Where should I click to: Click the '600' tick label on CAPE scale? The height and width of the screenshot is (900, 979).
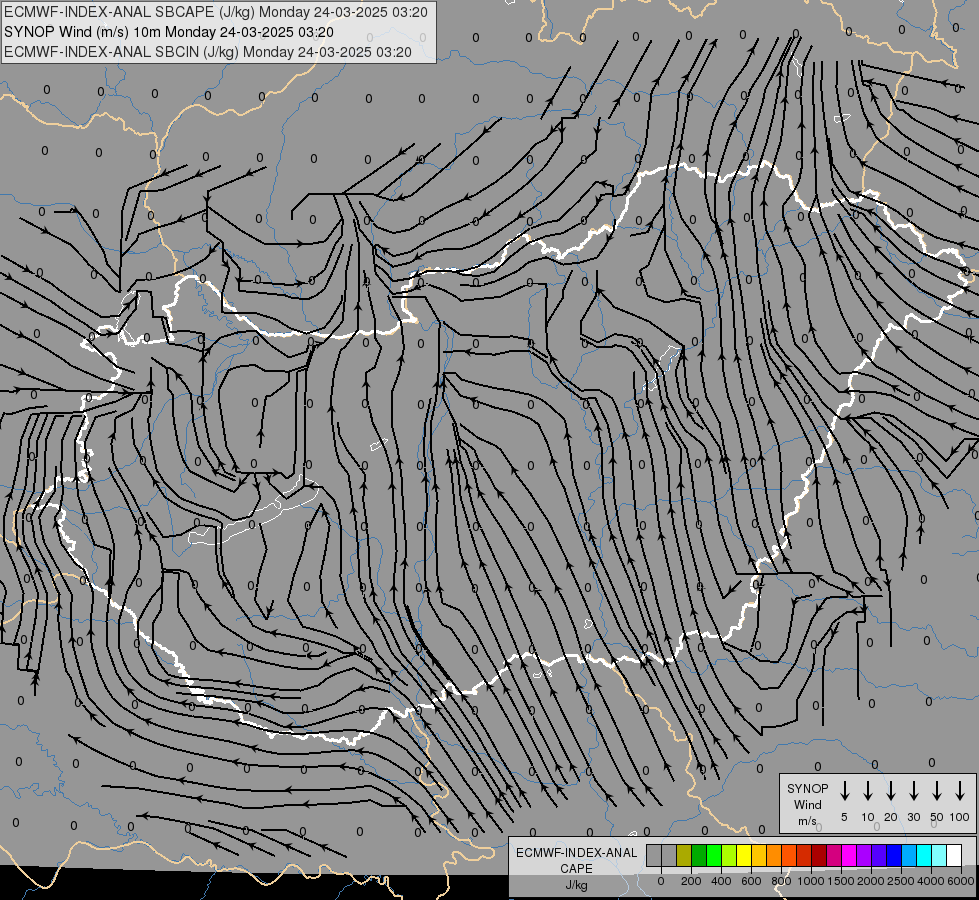(x=751, y=881)
